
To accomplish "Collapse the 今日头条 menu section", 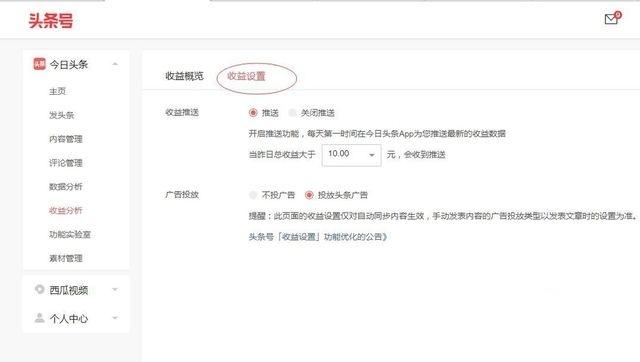I will [x=115, y=64].
